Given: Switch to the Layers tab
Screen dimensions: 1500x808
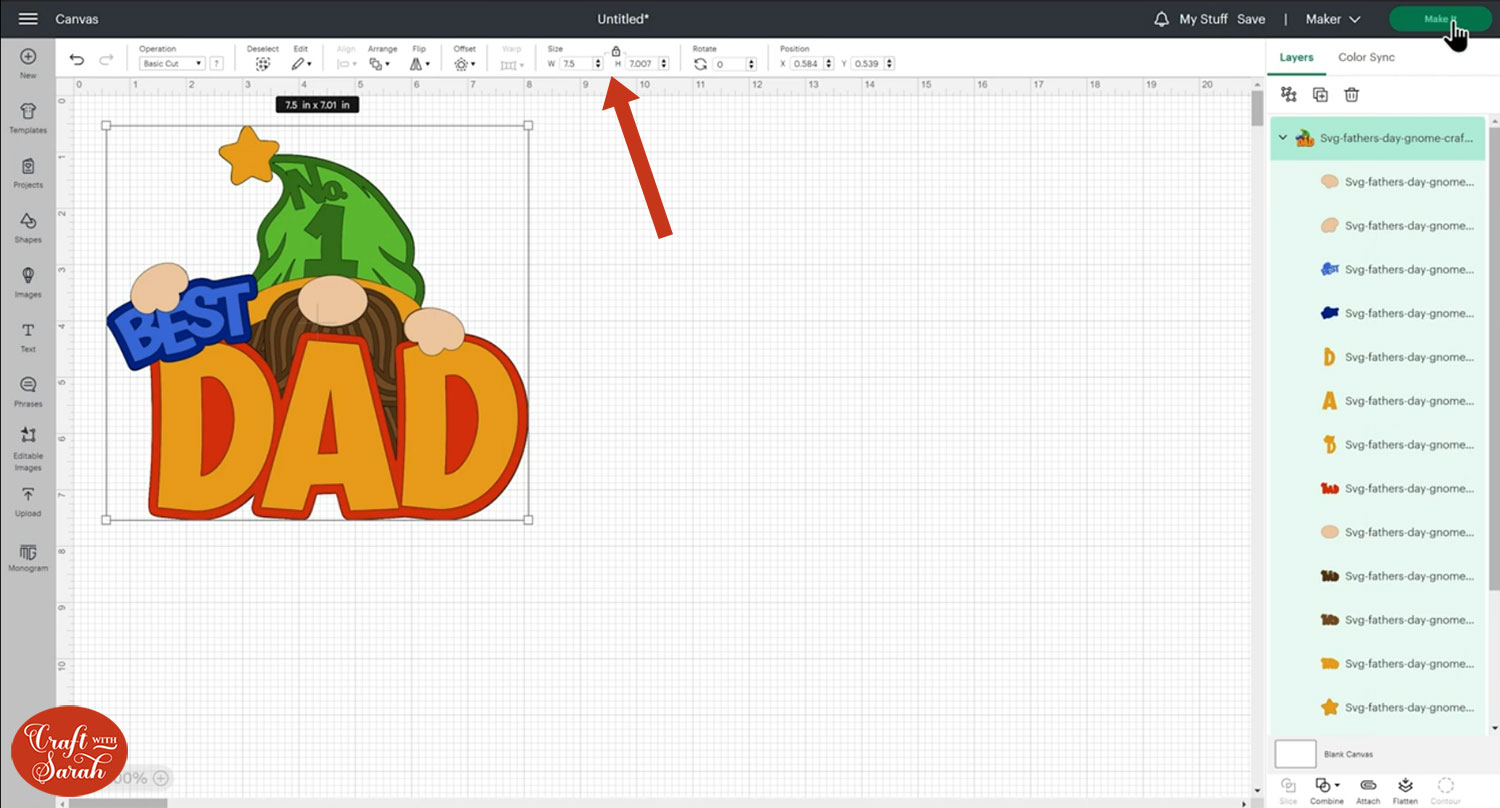Looking at the screenshot, I should 1296,57.
